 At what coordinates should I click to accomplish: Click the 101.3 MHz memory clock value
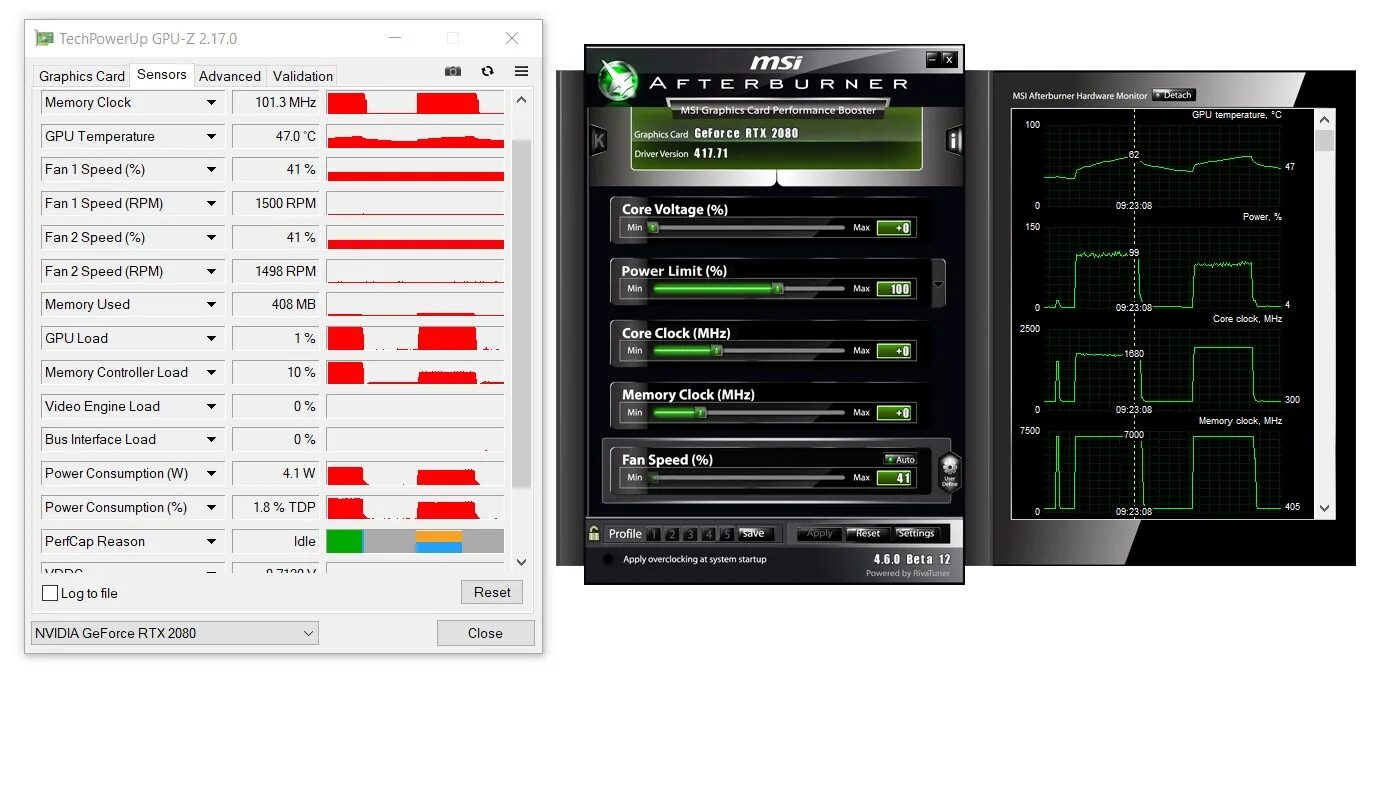pyautogui.click(x=275, y=102)
